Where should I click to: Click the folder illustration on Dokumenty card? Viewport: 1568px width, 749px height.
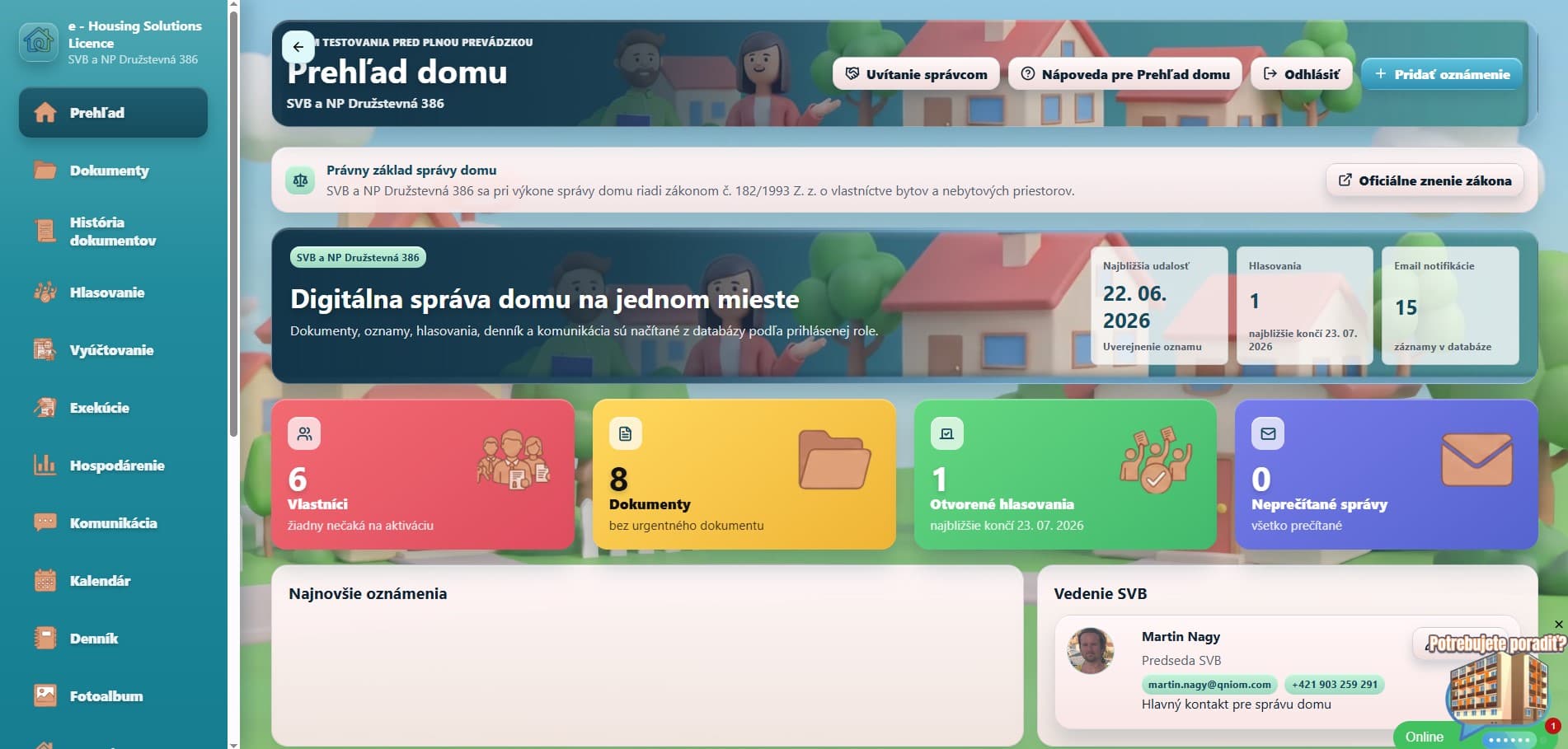834,460
